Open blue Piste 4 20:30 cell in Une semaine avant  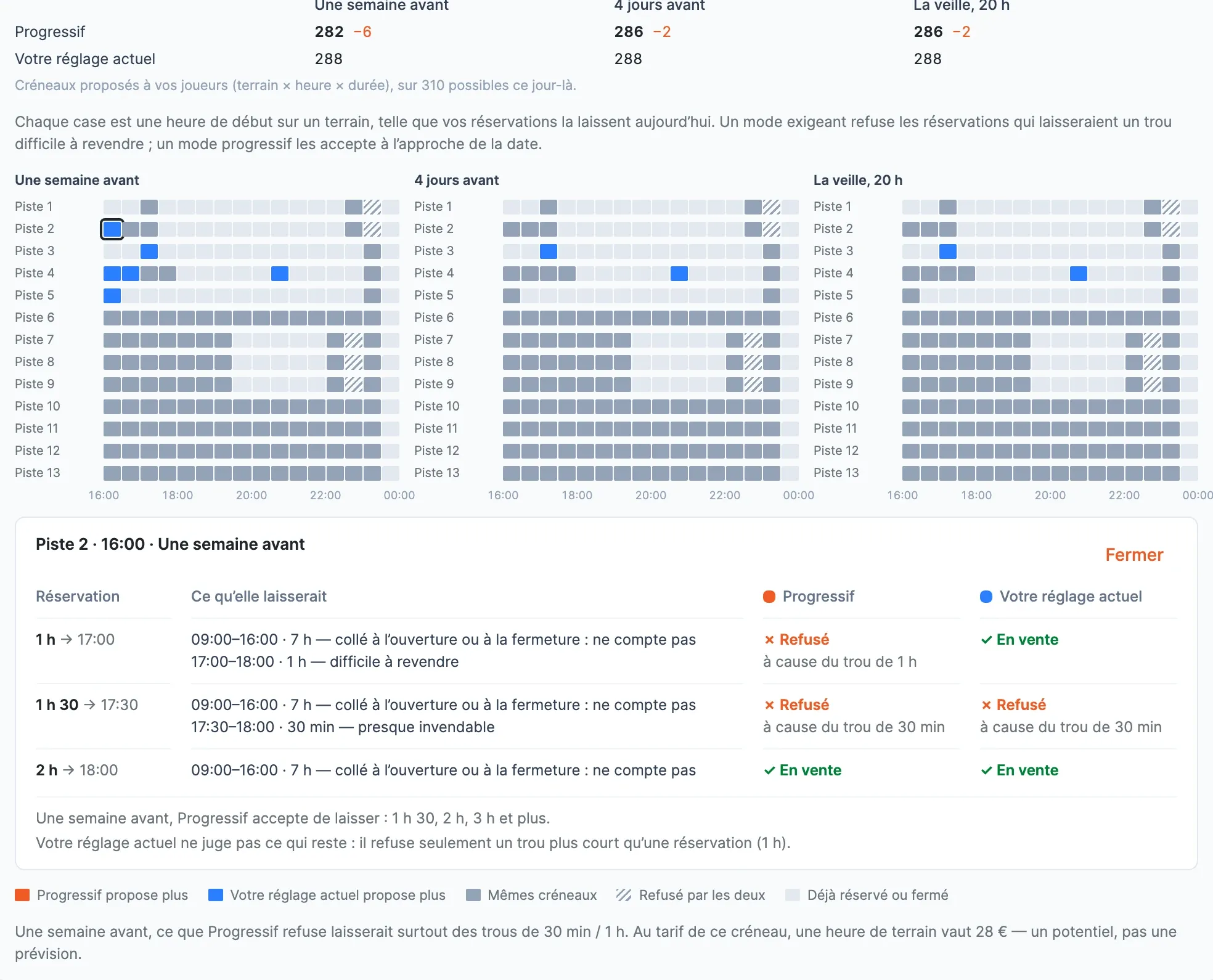[280, 274]
